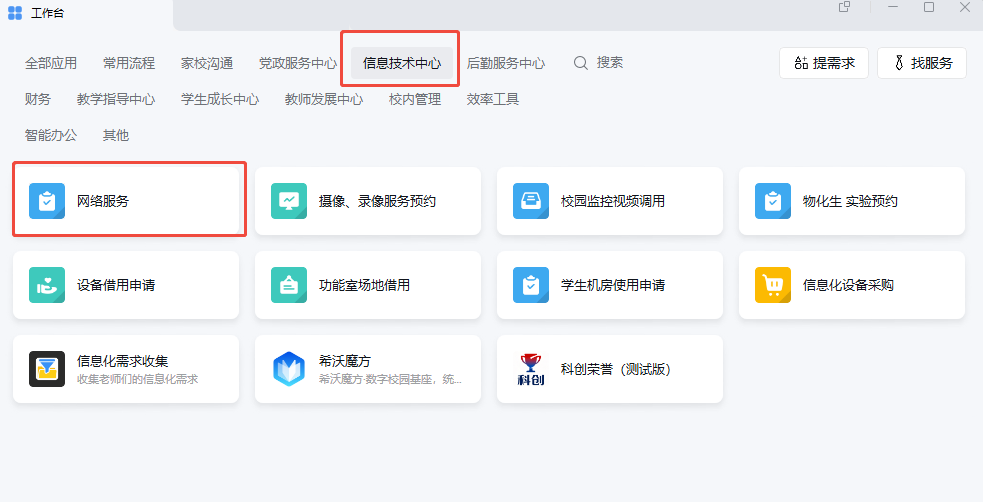Open the 功能室场地借用 icon
Viewport: 983px width, 502px height.
289,285
